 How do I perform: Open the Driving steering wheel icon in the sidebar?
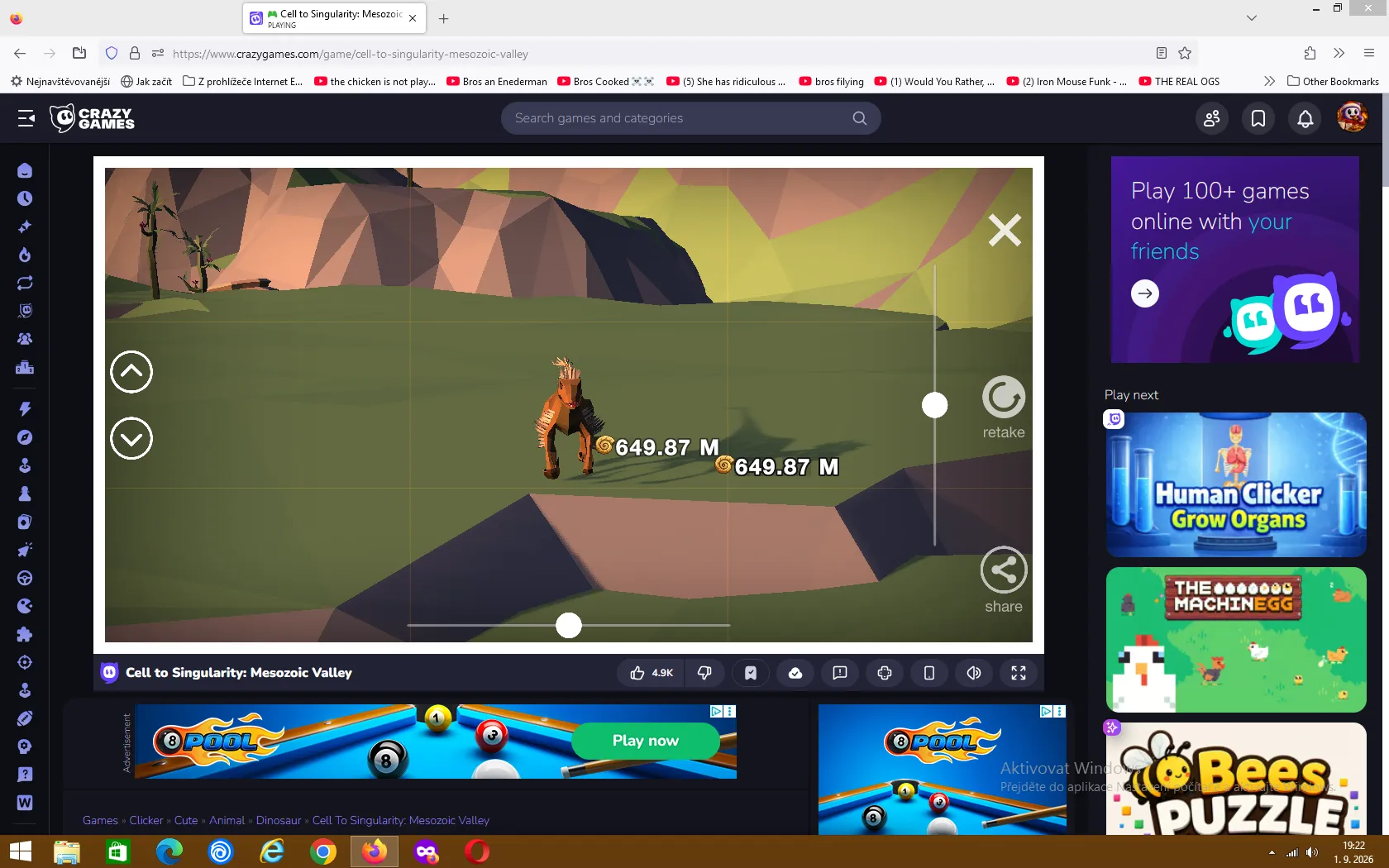point(25,578)
